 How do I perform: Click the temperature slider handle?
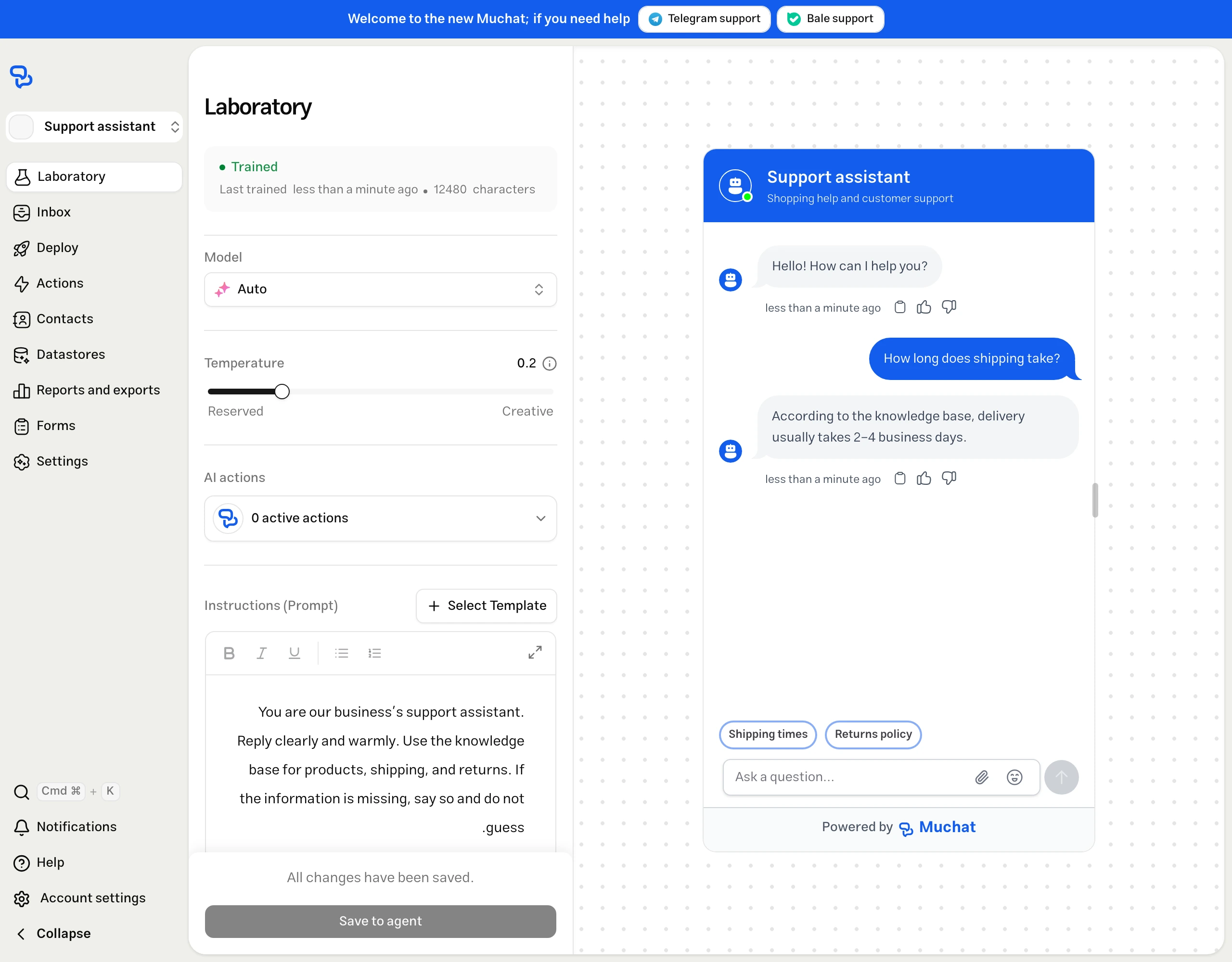pyautogui.click(x=282, y=392)
